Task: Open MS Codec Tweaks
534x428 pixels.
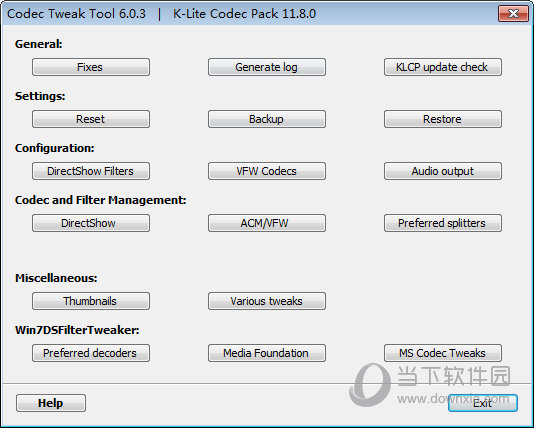Action: 443,353
